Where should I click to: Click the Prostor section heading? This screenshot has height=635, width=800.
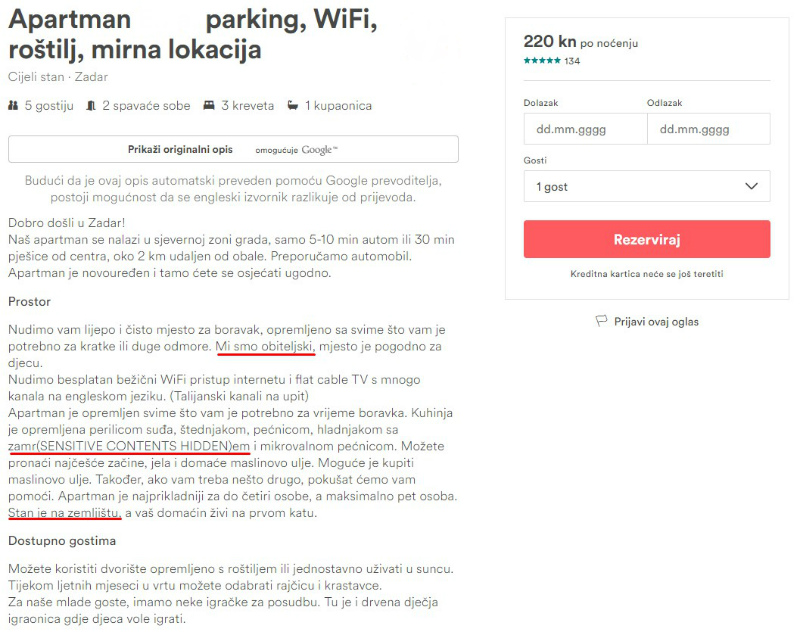(30, 301)
